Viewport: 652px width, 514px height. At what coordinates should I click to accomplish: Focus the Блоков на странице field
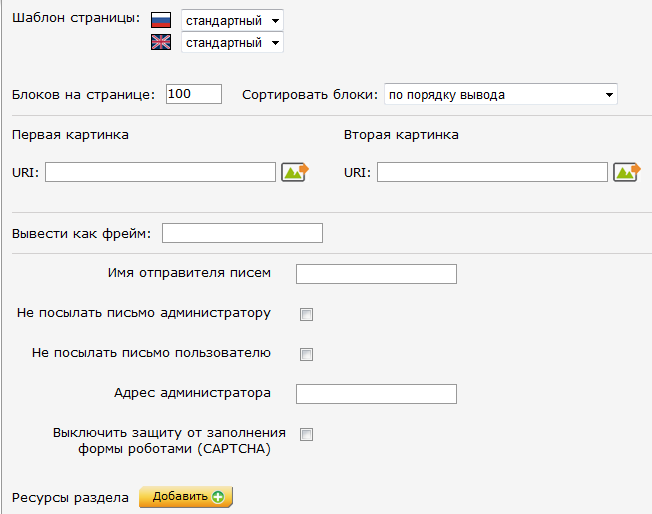point(194,94)
